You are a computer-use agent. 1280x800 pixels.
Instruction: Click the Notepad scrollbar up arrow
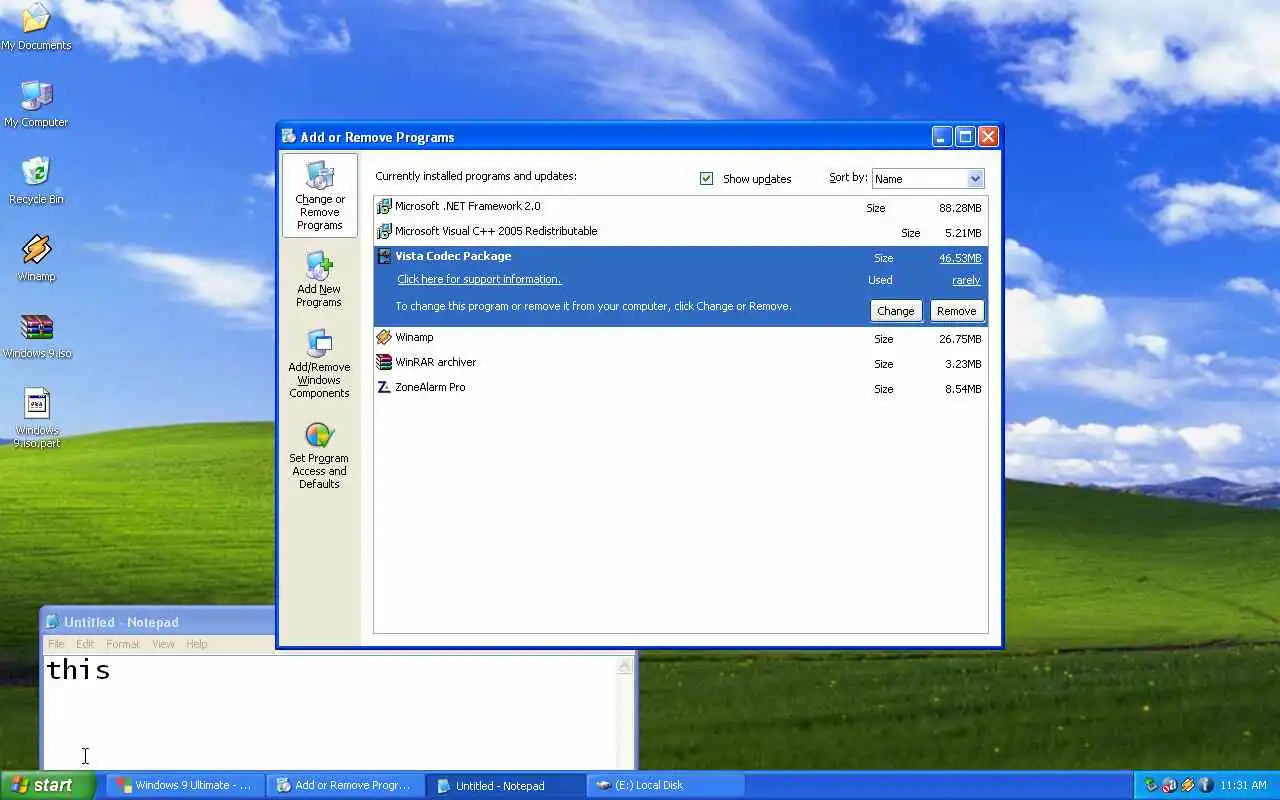625,666
